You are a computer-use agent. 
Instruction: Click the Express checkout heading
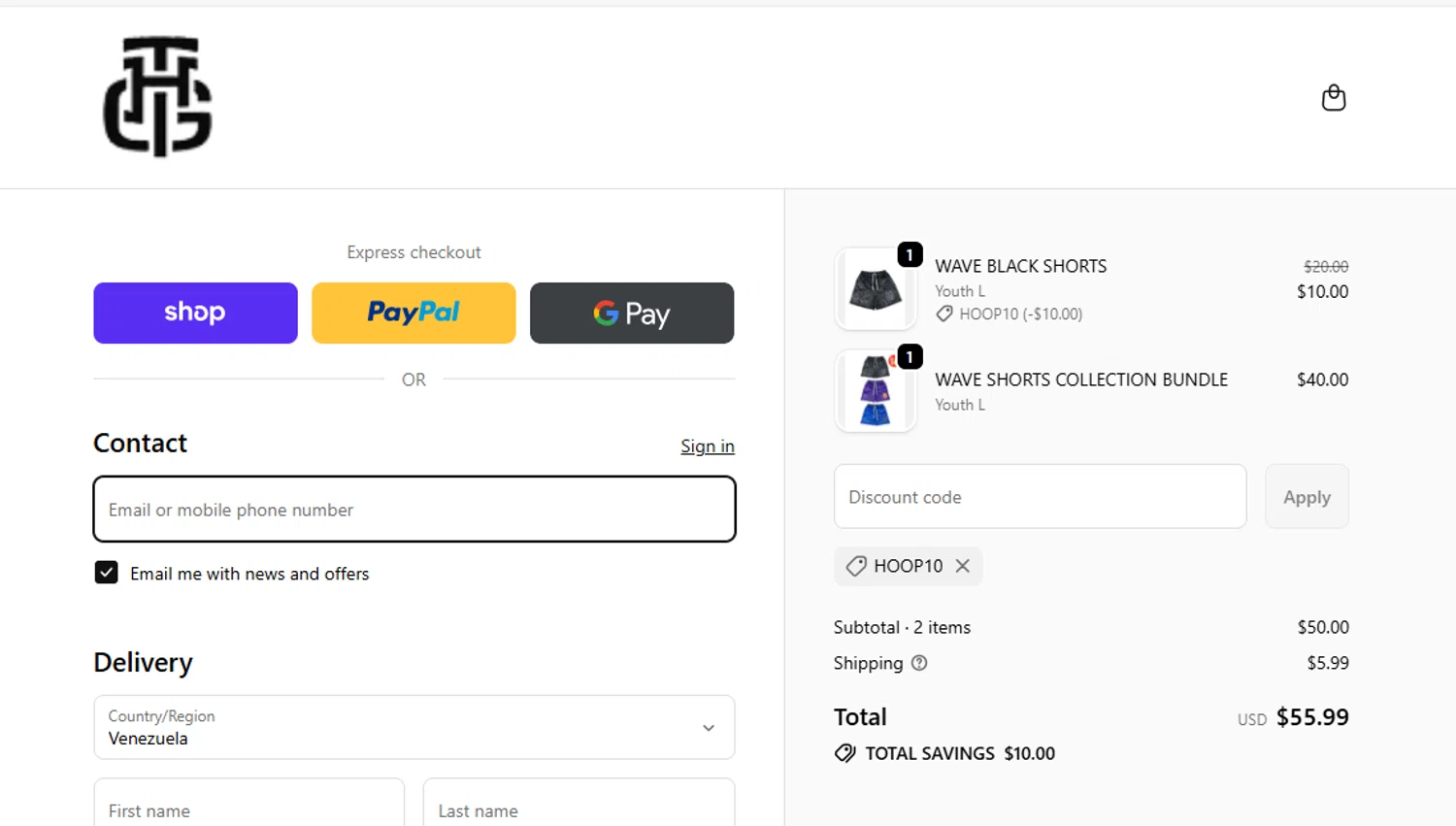[x=414, y=252]
